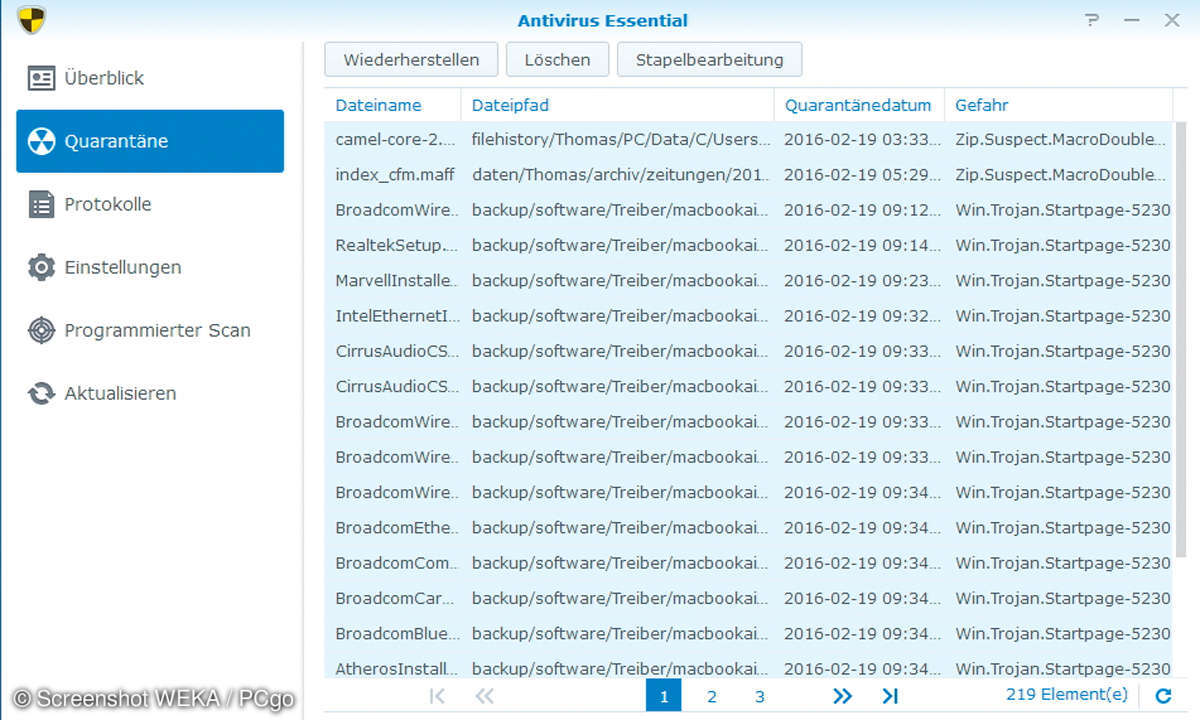
Task: Select the camel-core-2 file row
Action: (748, 140)
